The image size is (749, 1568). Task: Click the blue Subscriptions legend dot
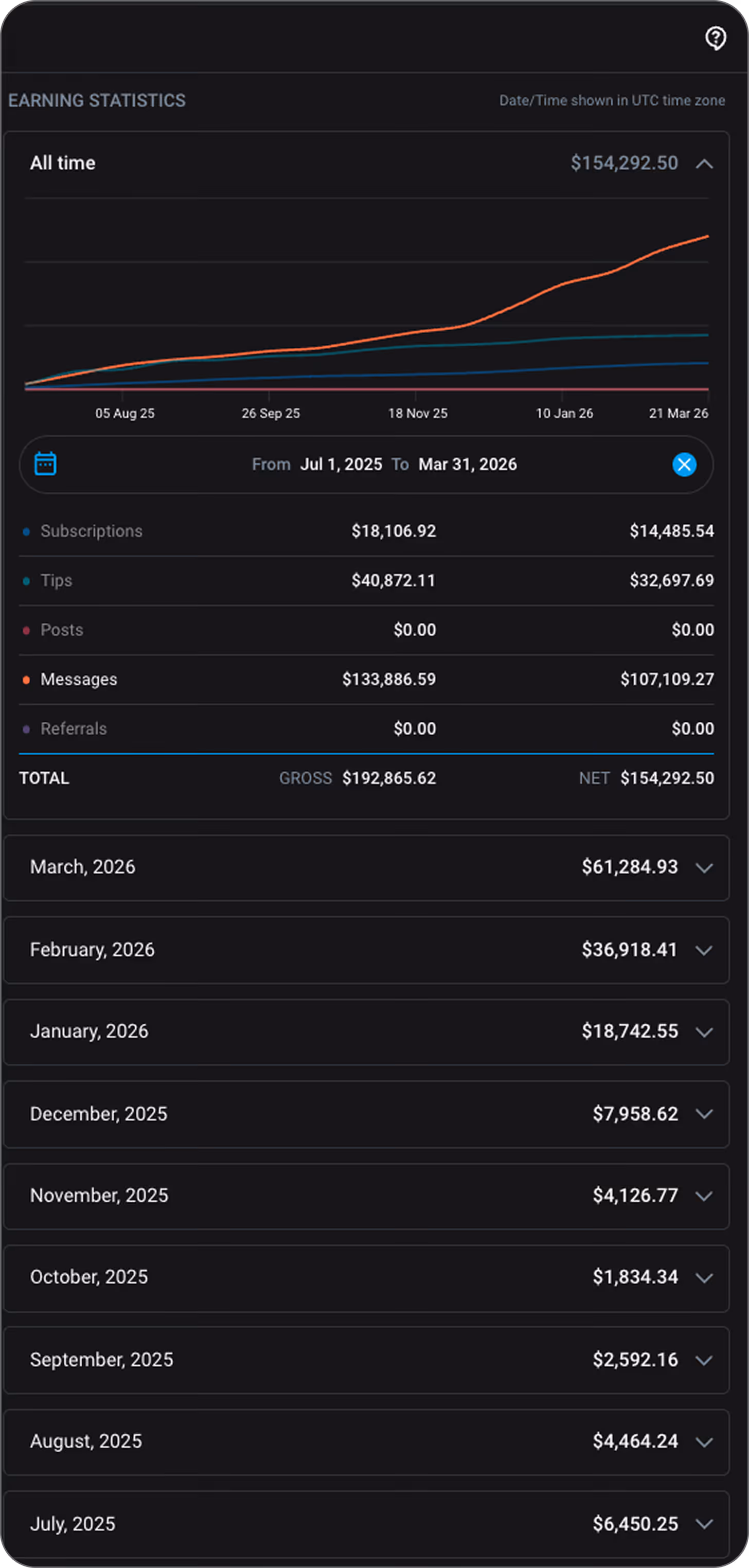point(26,531)
